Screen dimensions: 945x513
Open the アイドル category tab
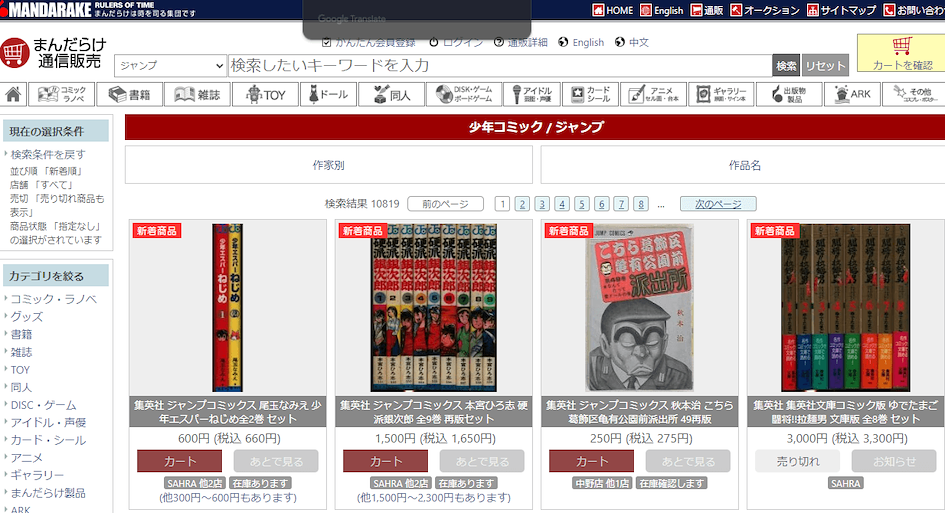[x=531, y=94]
